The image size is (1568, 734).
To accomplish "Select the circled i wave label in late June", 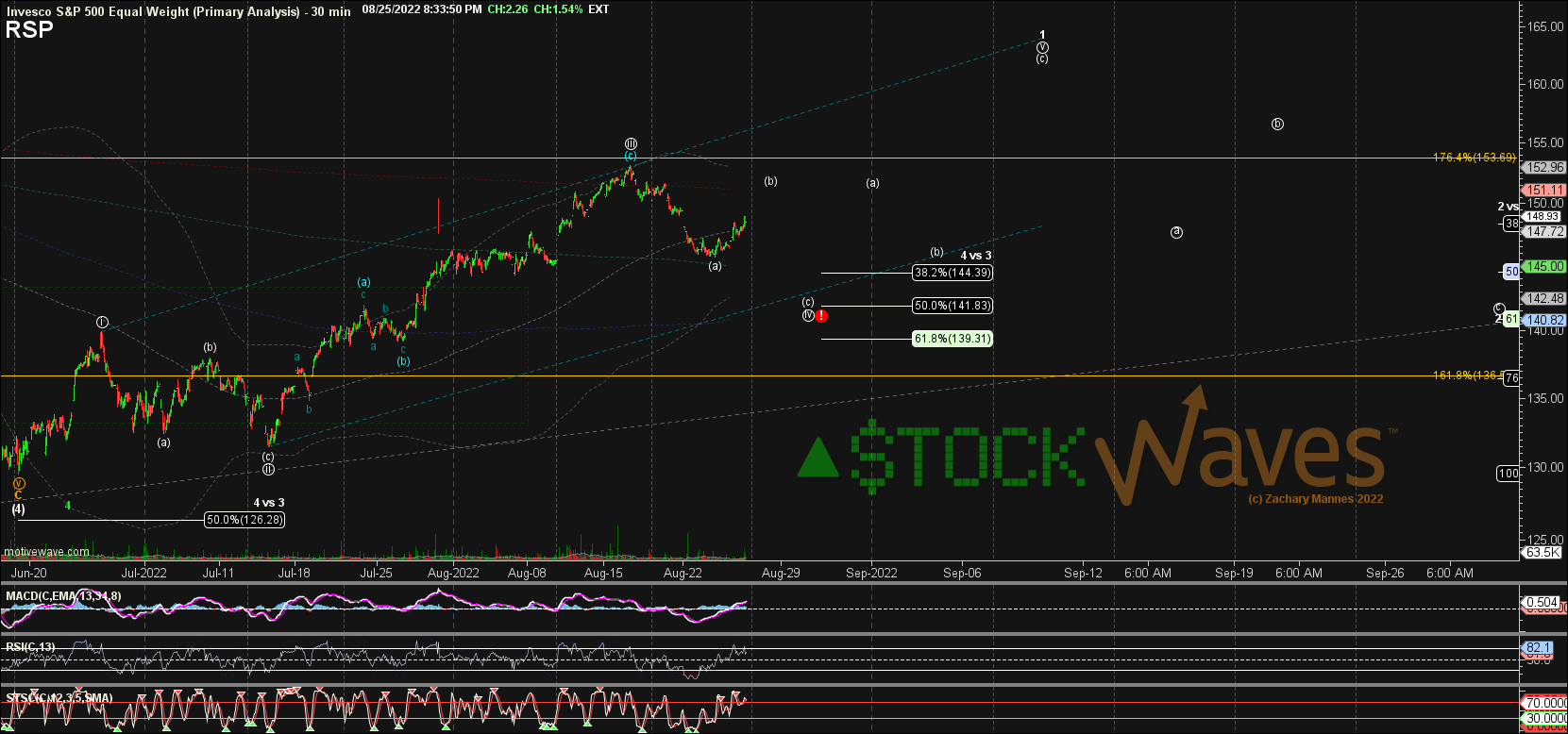I will 102,323.
